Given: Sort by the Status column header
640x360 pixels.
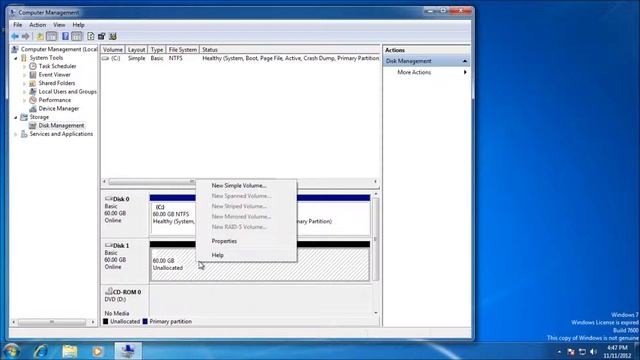Looking at the screenshot, I should [289, 49].
